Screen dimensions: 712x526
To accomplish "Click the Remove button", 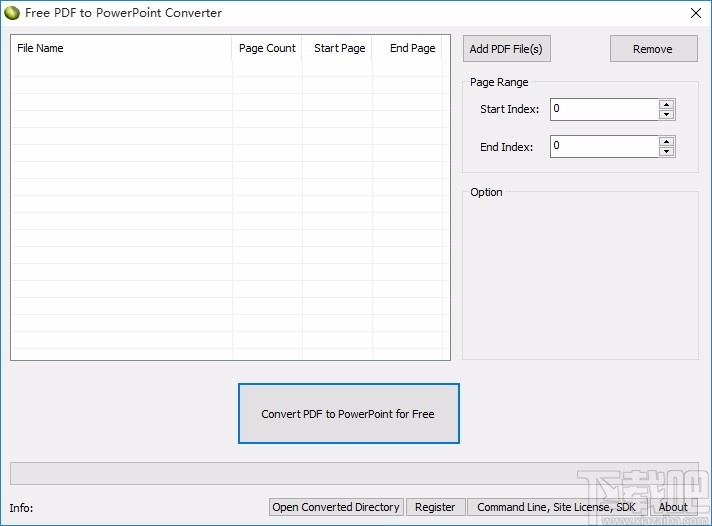I will pyautogui.click(x=653, y=49).
